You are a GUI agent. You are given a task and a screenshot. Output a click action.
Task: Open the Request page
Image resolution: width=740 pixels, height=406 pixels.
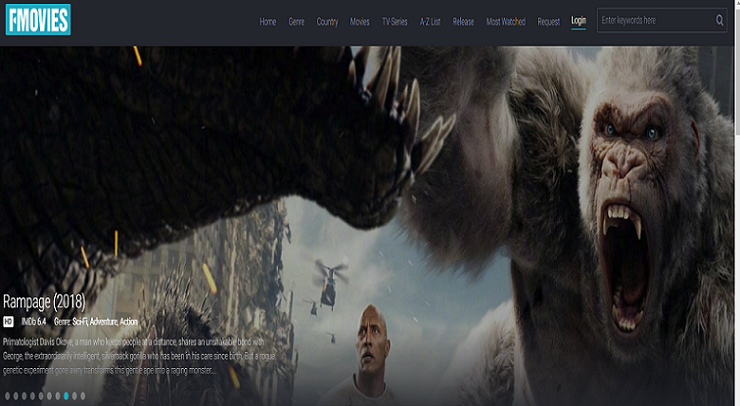click(548, 22)
